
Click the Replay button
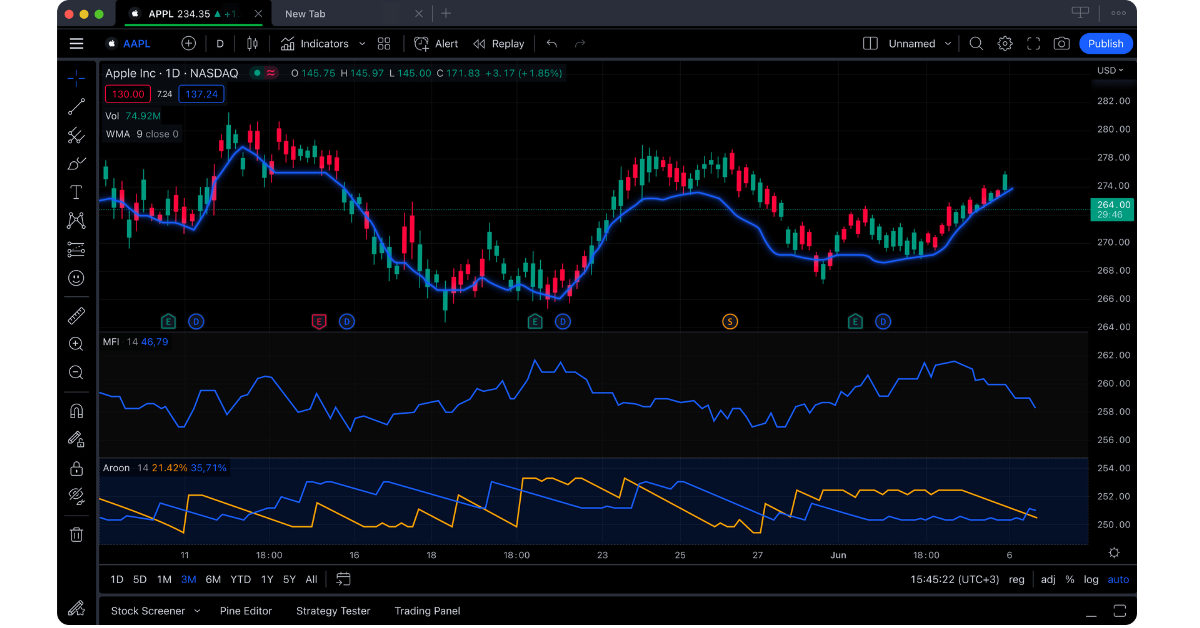[x=499, y=44]
